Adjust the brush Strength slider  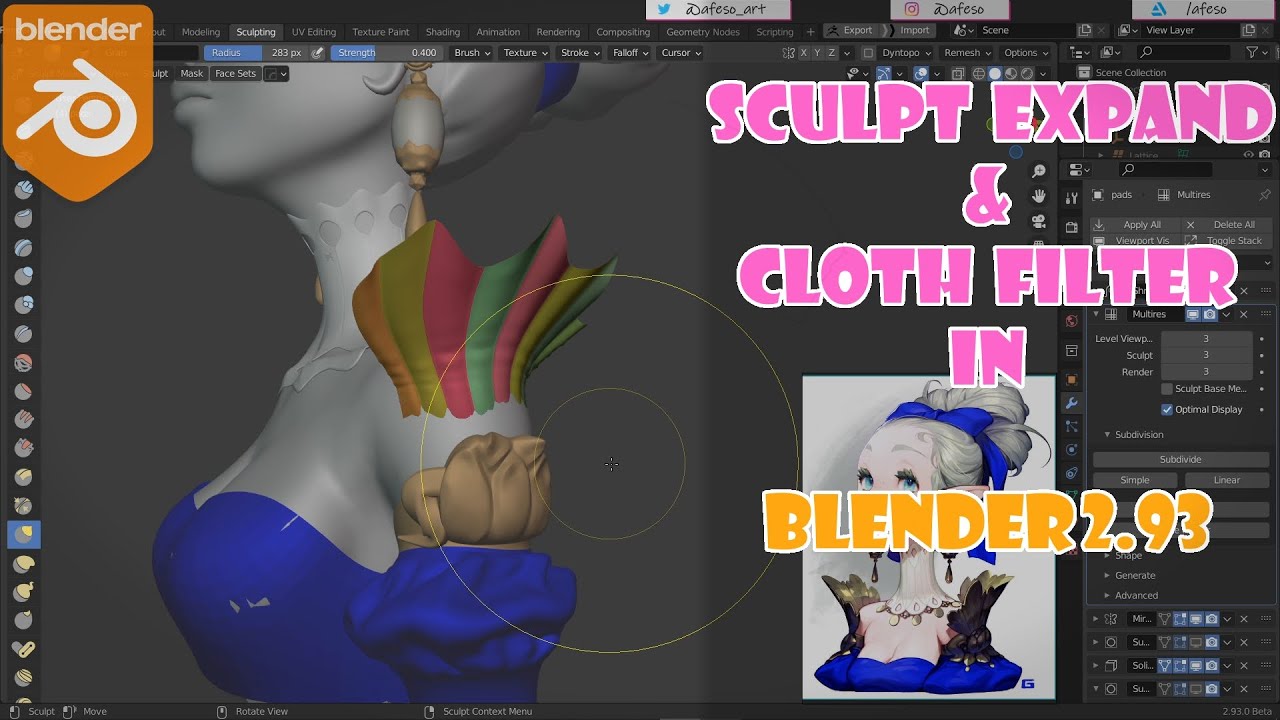[386, 53]
